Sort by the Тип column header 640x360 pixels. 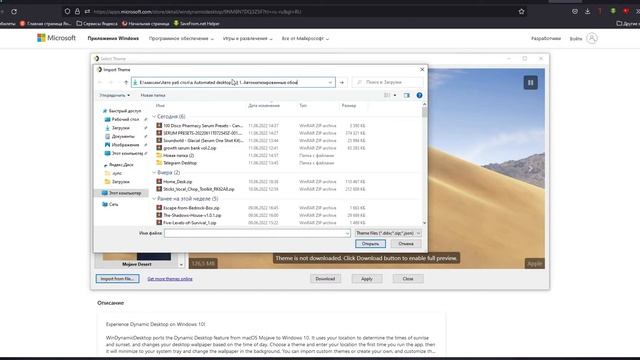(x=303, y=106)
